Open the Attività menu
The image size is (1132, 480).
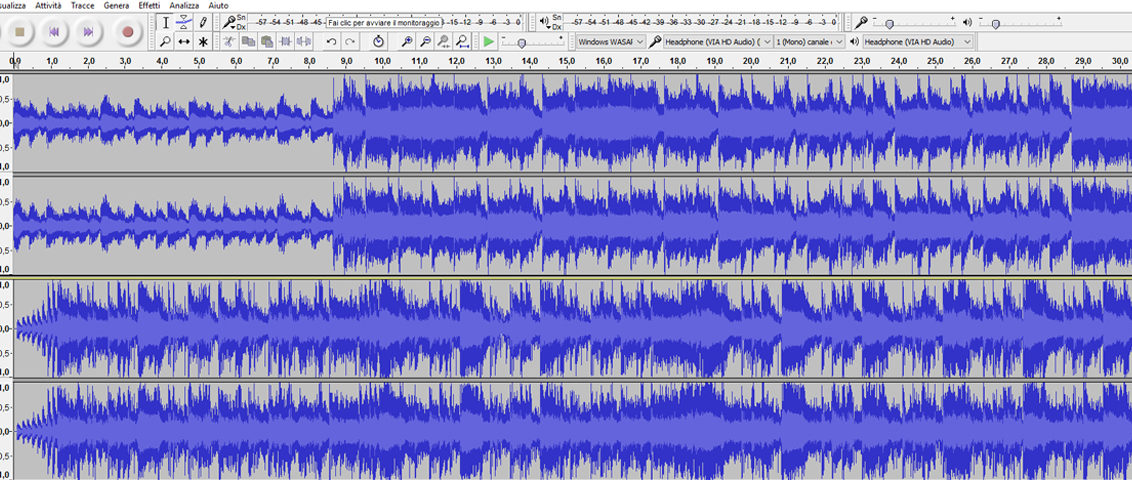point(48,5)
